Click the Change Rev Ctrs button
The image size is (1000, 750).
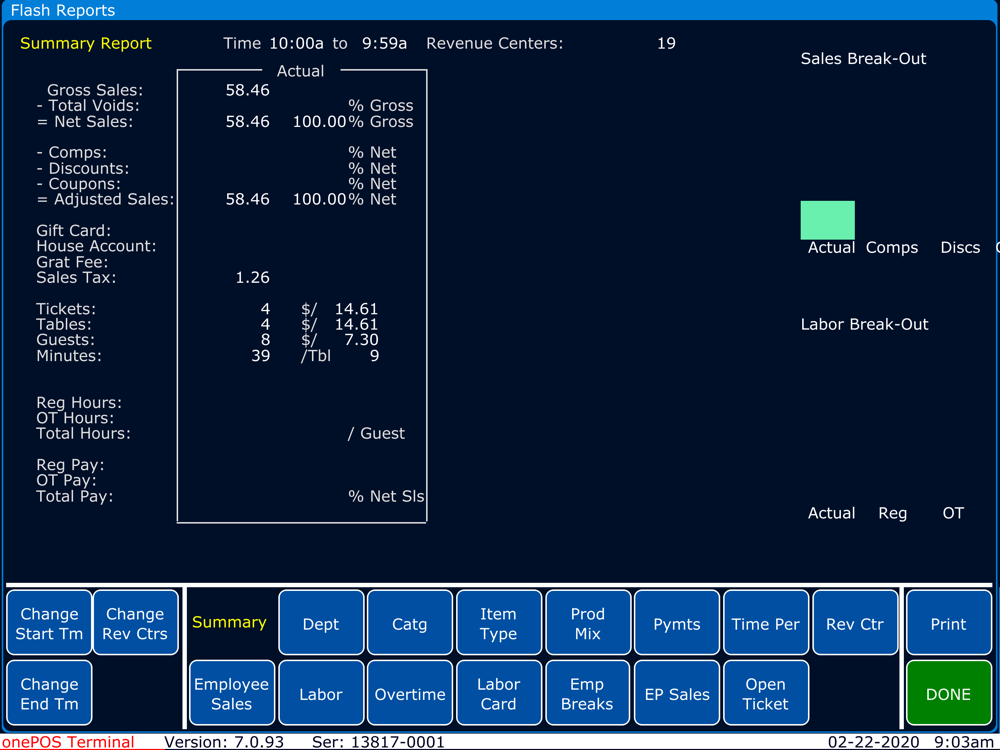[136, 623]
